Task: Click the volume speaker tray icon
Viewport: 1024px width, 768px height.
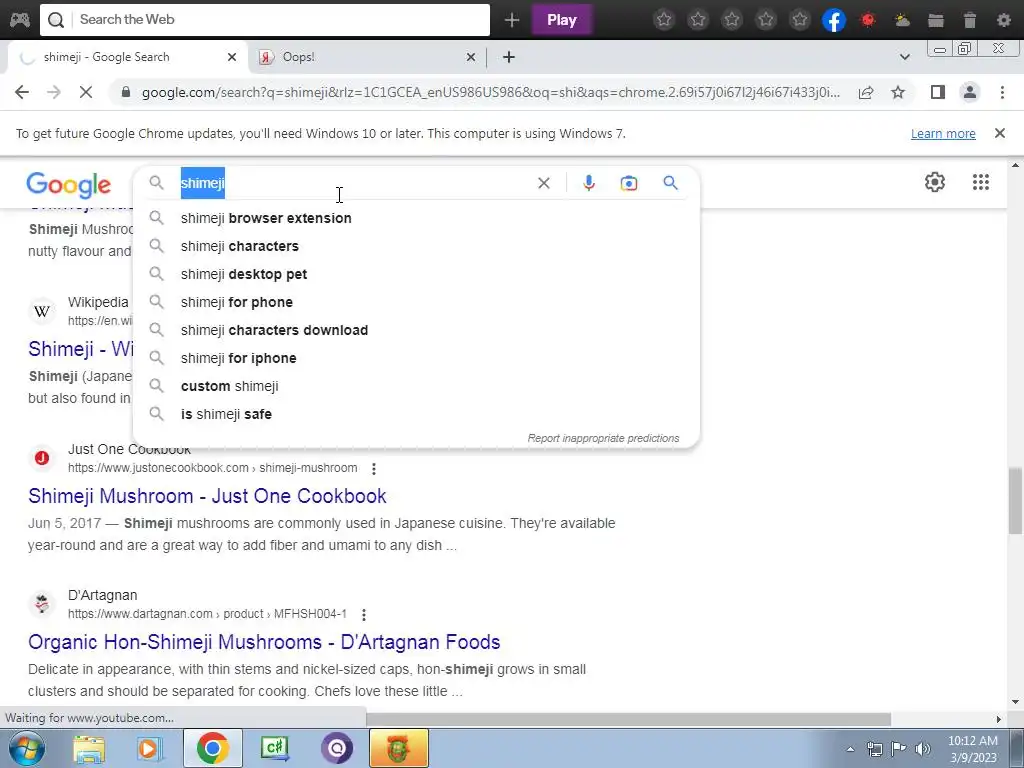Action: (922, 749)
